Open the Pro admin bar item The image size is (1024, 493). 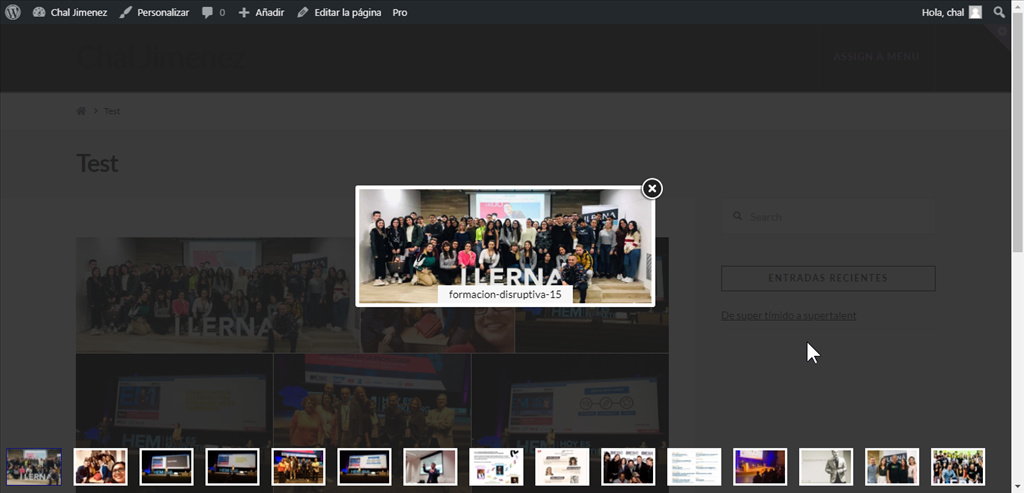(x=400, y=12)
